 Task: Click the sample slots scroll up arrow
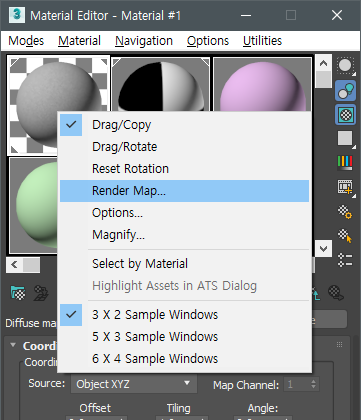point(323,63)
